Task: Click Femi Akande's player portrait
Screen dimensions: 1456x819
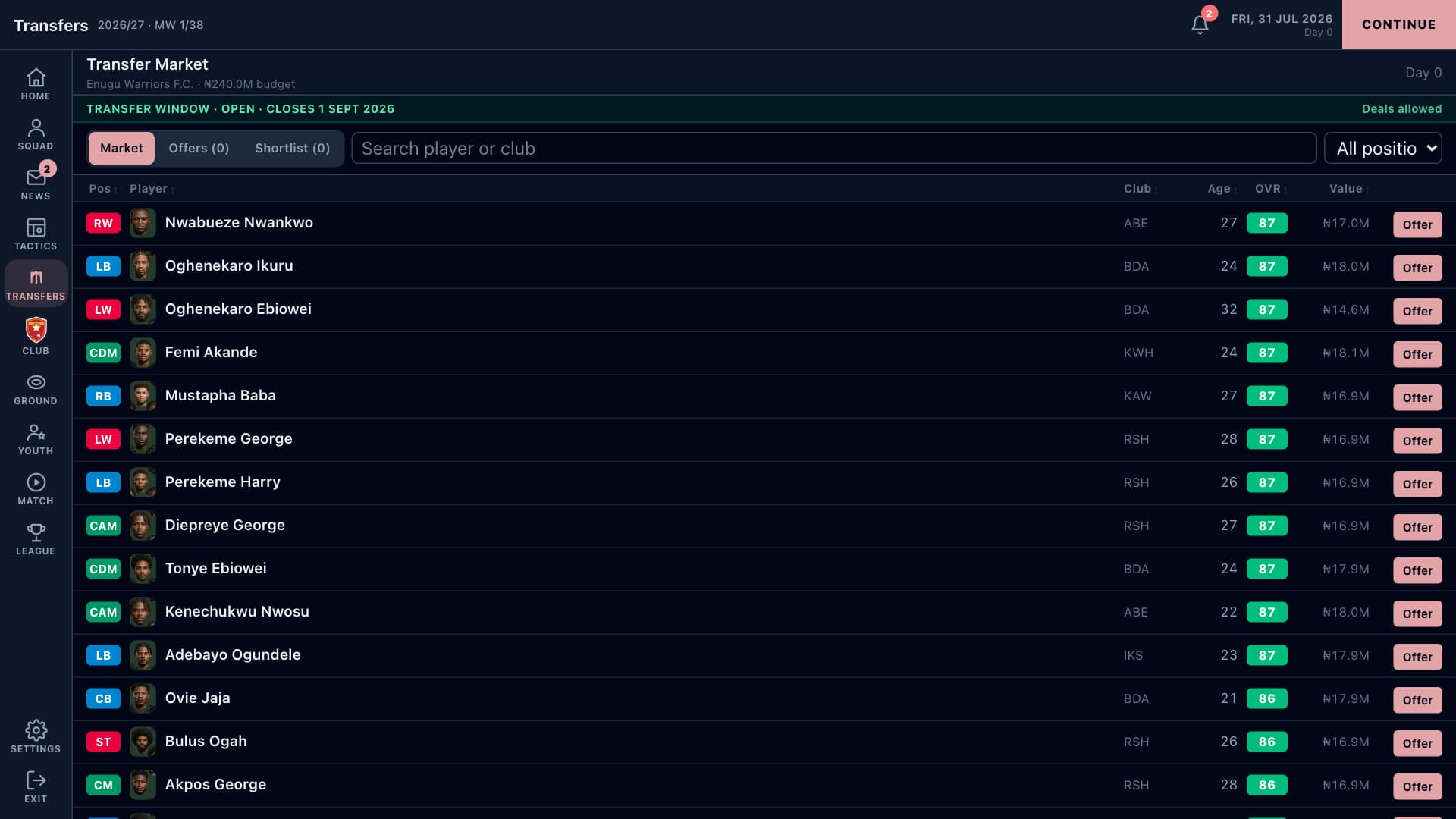Action: tap(143, 353)
